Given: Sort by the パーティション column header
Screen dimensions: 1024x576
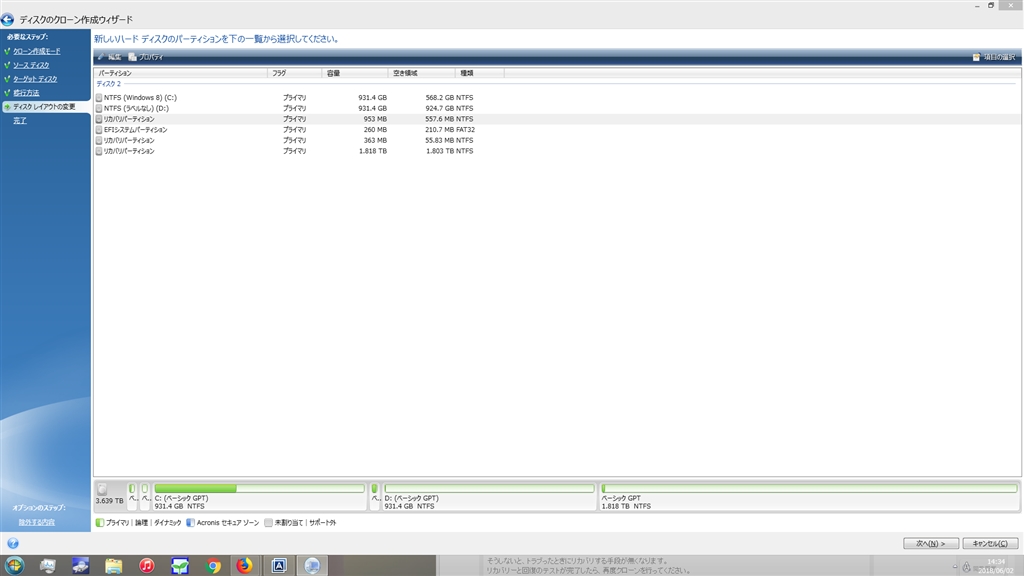Looking at the screenshot, I should [x=181, y=73].
